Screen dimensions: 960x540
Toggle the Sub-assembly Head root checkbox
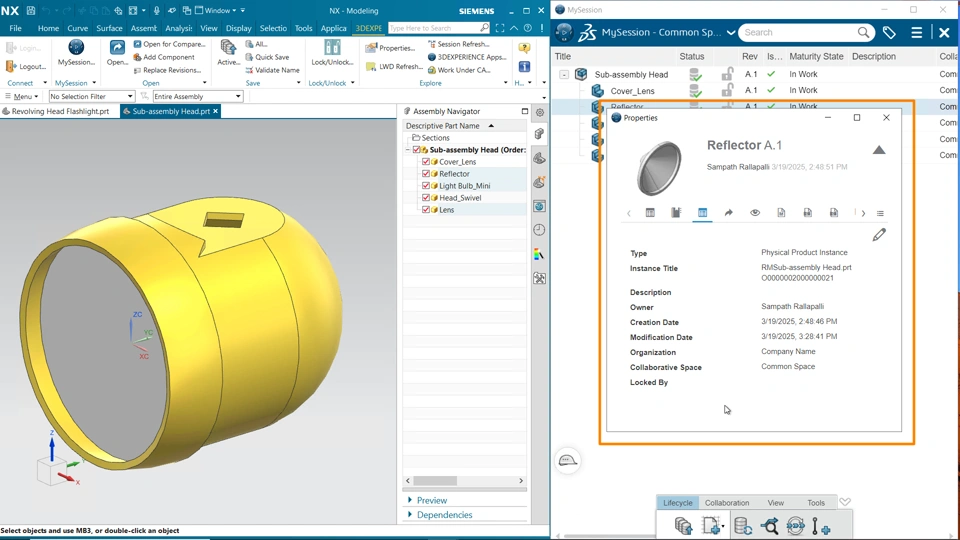(x=416, y=149)
